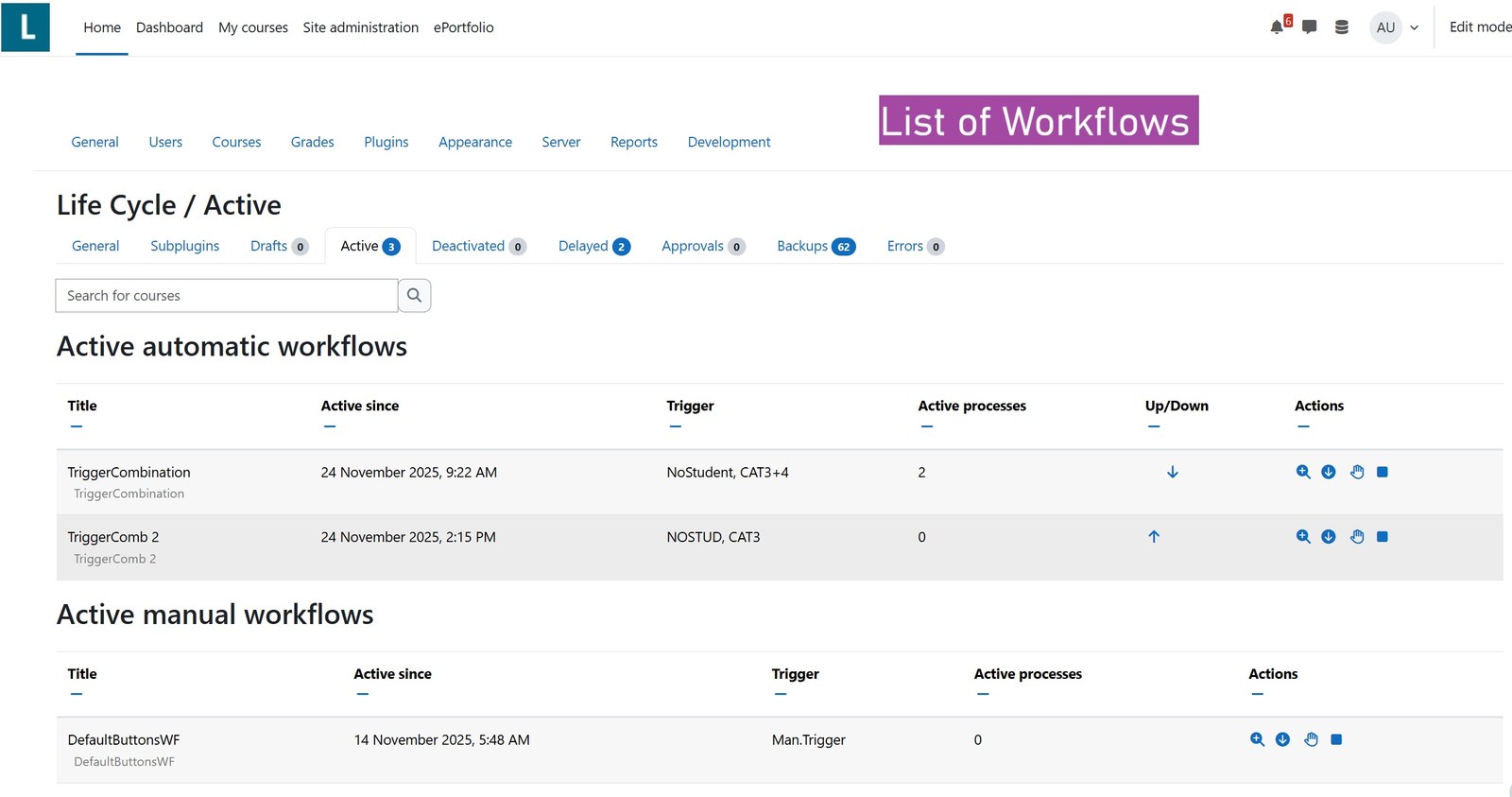1512x797 pixels.
Task: Click the download backup icon for TriggerComb 2
Action: click(1329, 537)
